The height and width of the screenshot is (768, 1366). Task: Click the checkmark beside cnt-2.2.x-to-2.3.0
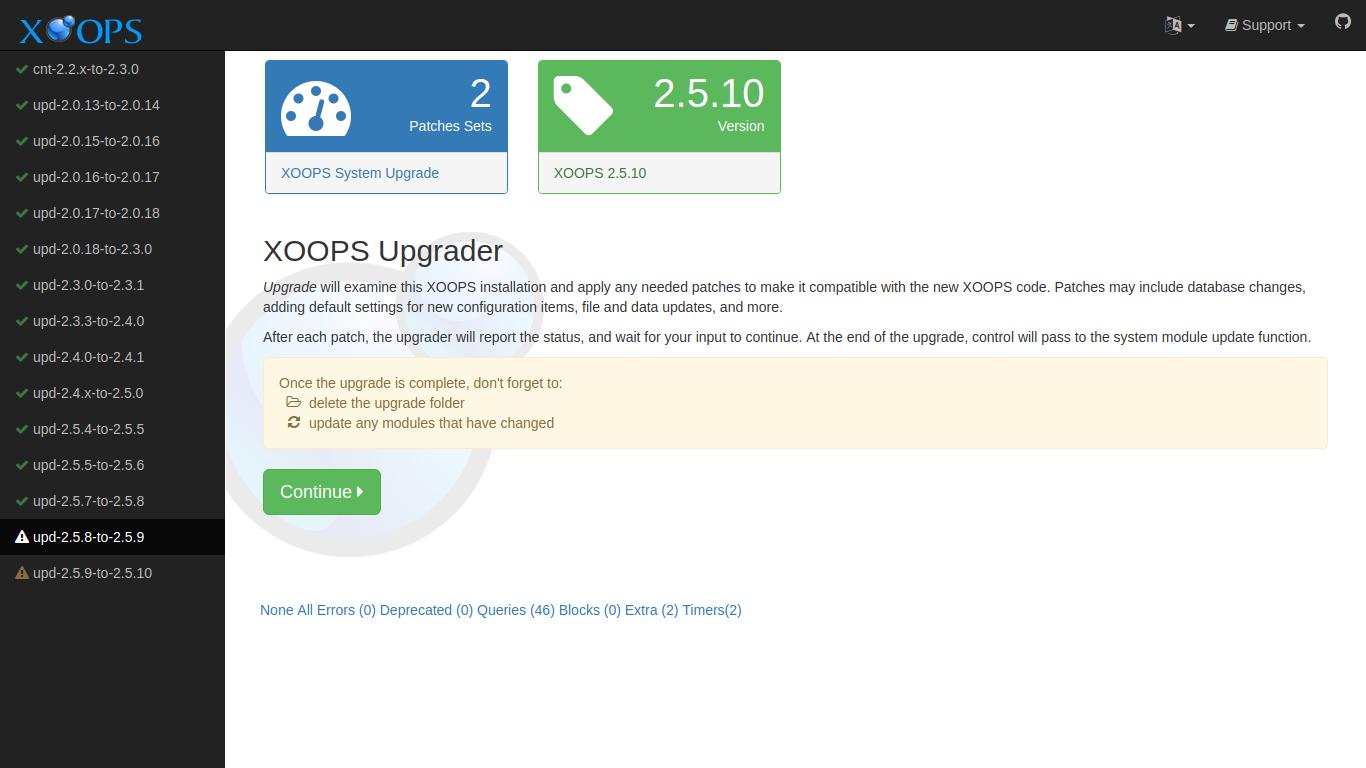click(22, 69)
